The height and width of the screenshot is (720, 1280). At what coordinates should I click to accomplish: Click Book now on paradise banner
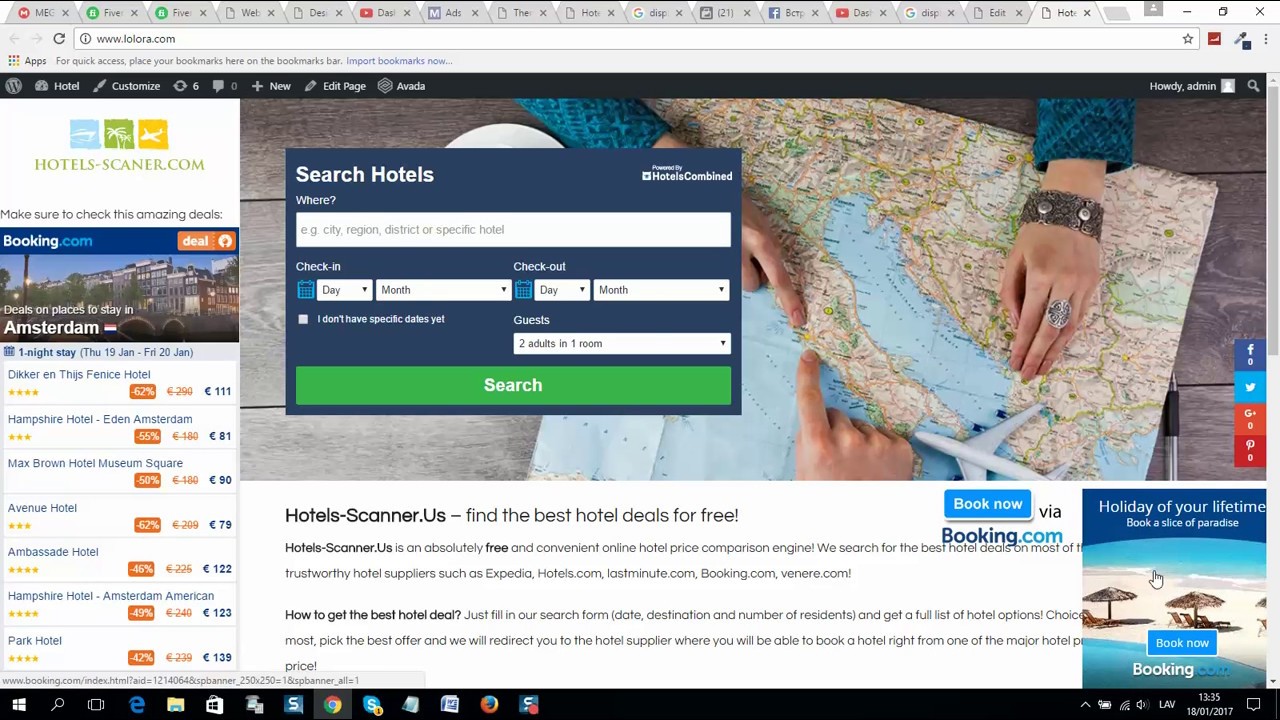point(1182,643)
